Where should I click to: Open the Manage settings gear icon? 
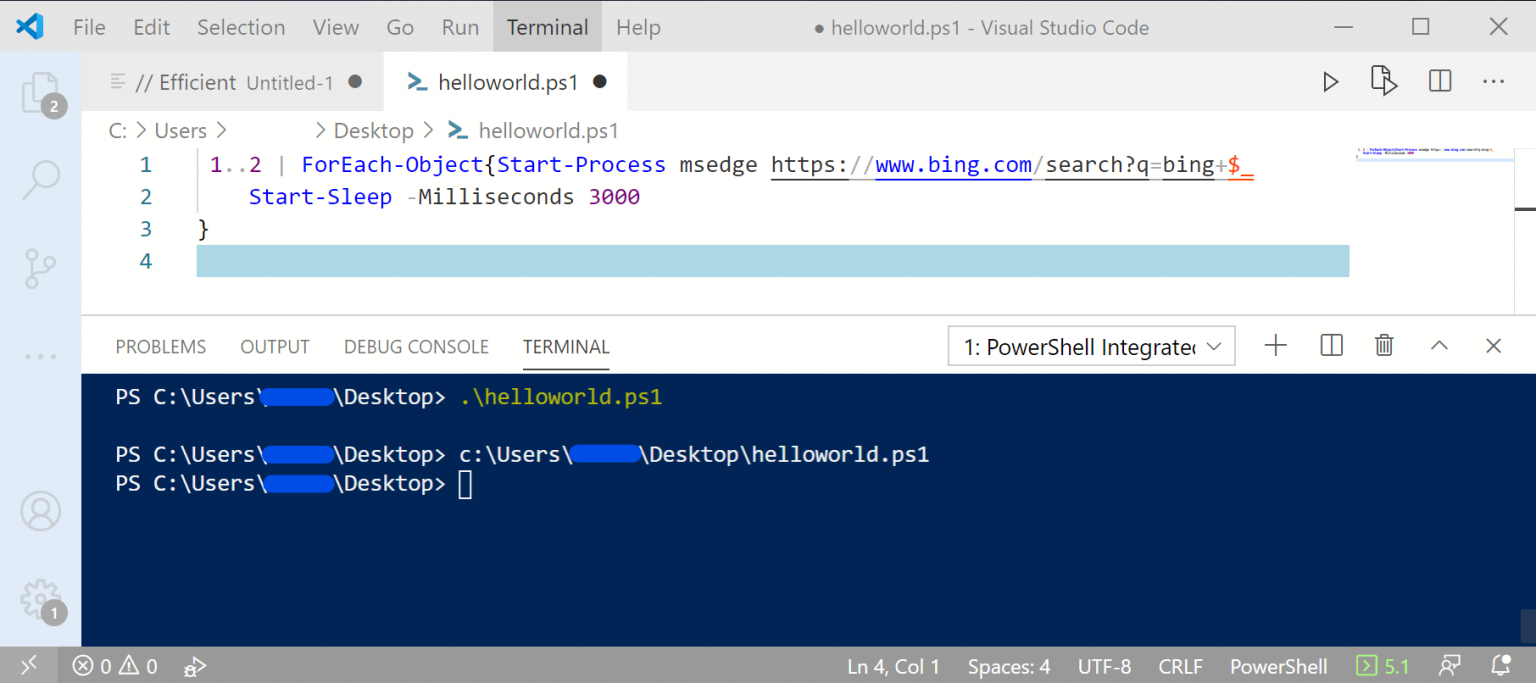point(41,599)
